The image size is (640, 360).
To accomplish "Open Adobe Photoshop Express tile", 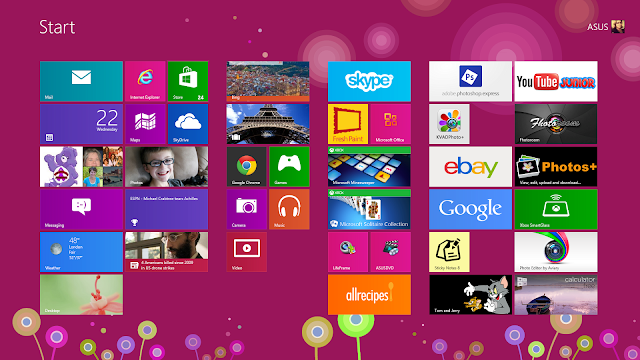I will point(470,81).
